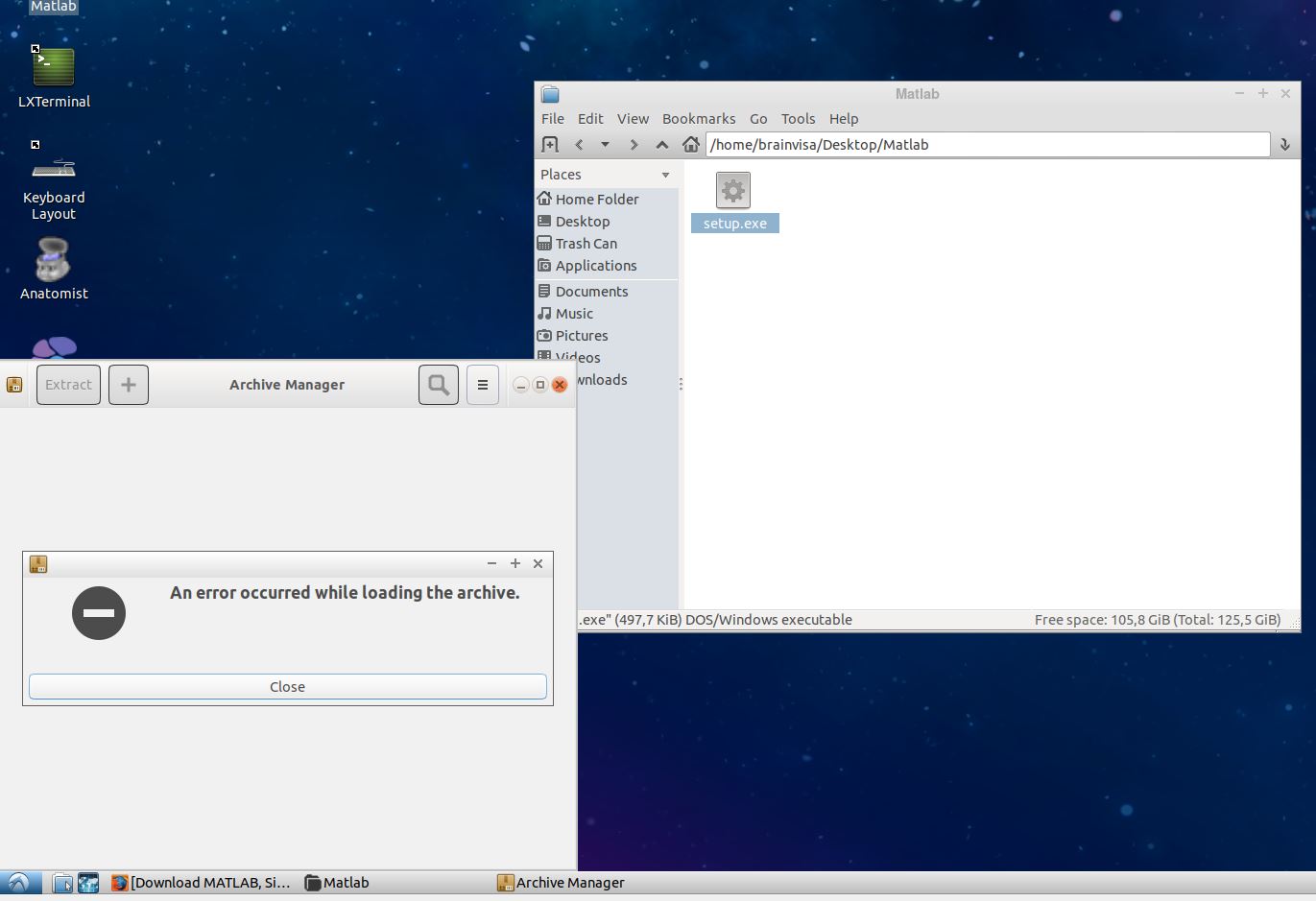Open the View menu
The width and height of the screenshot is (1316, 901).
pos(633,119)
